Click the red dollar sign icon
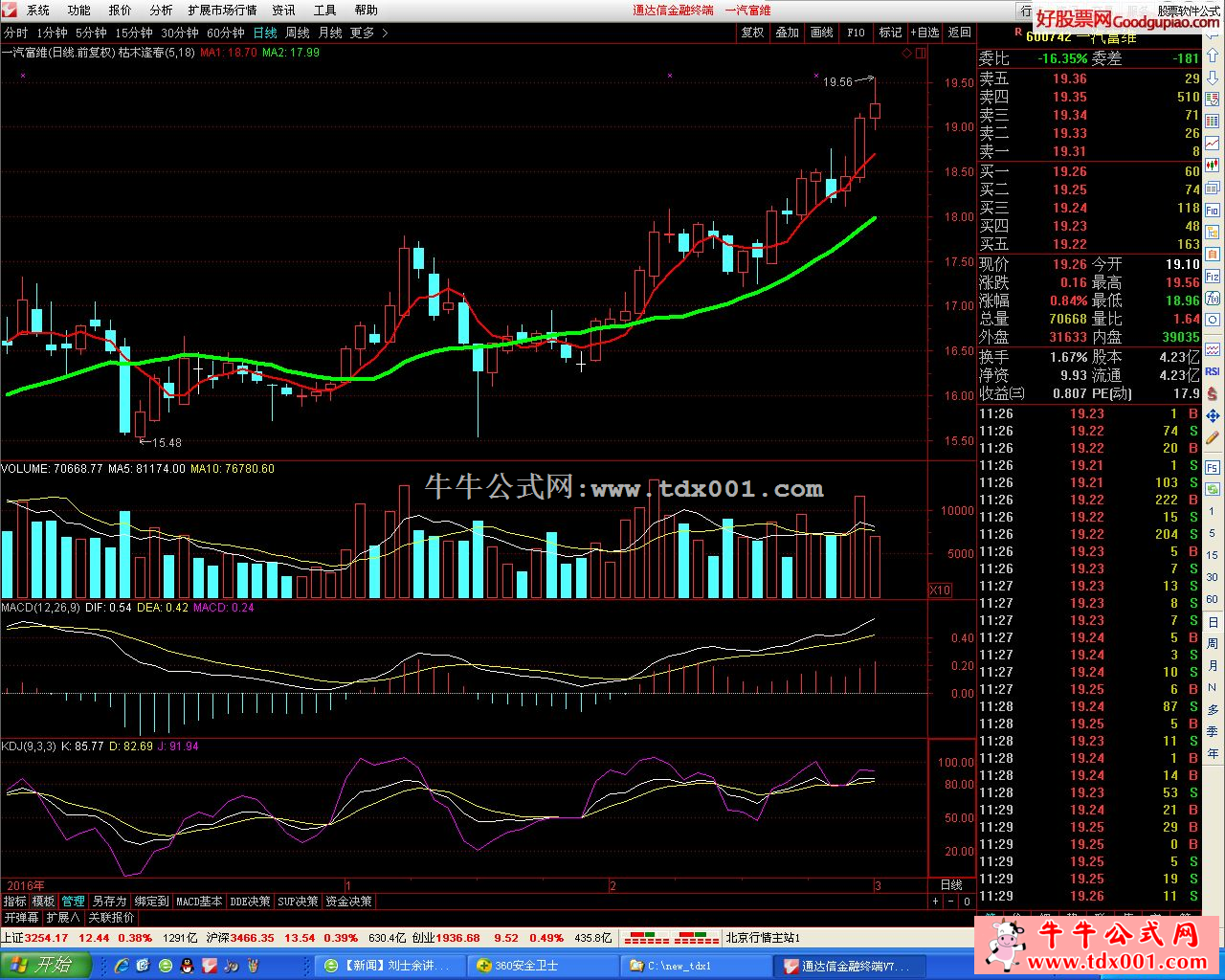The width and height of the screenshot is (1225, 980). click(x=1213, y=393)
